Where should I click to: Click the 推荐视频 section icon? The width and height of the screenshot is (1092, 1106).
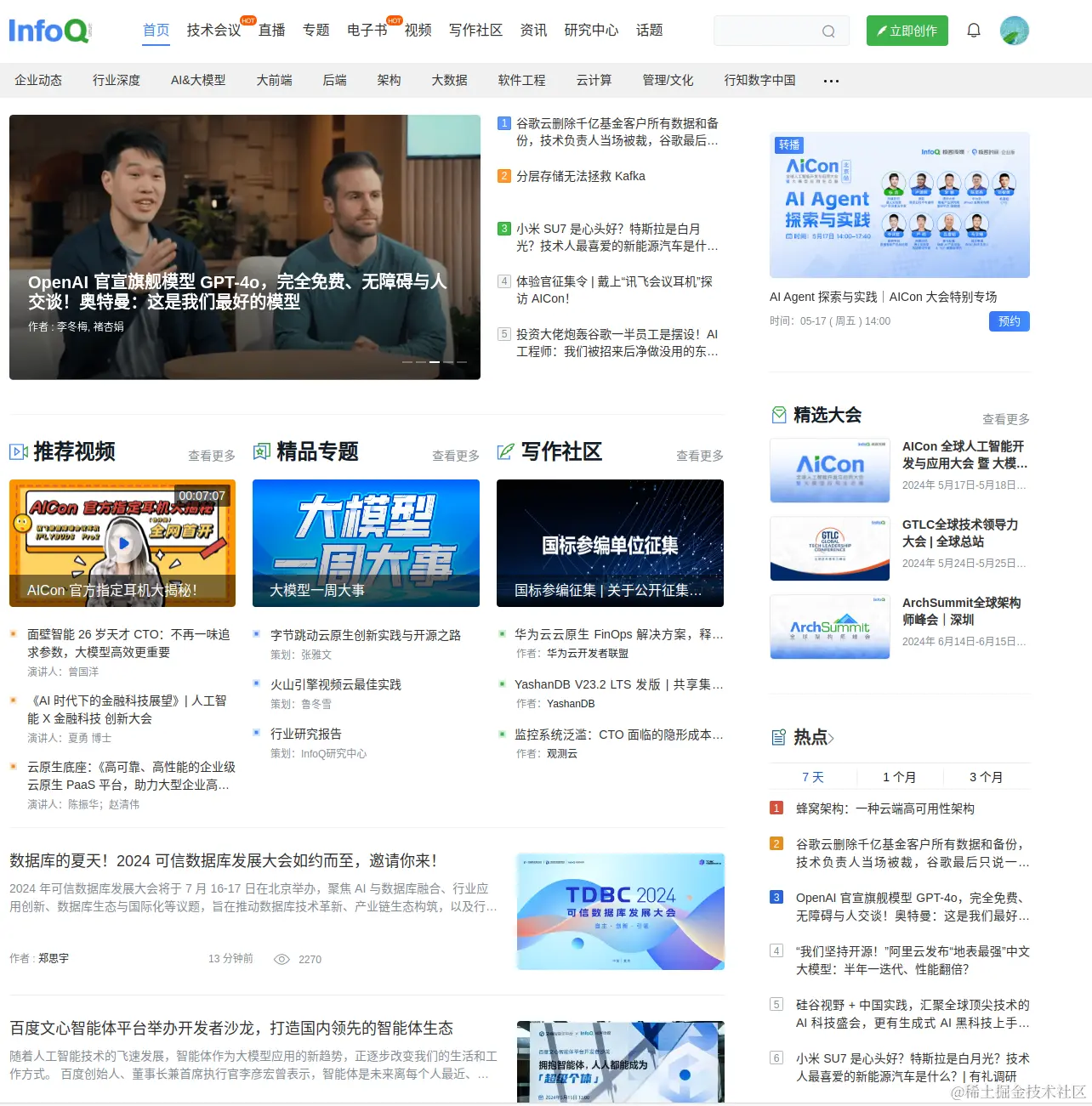pos(19,451)
